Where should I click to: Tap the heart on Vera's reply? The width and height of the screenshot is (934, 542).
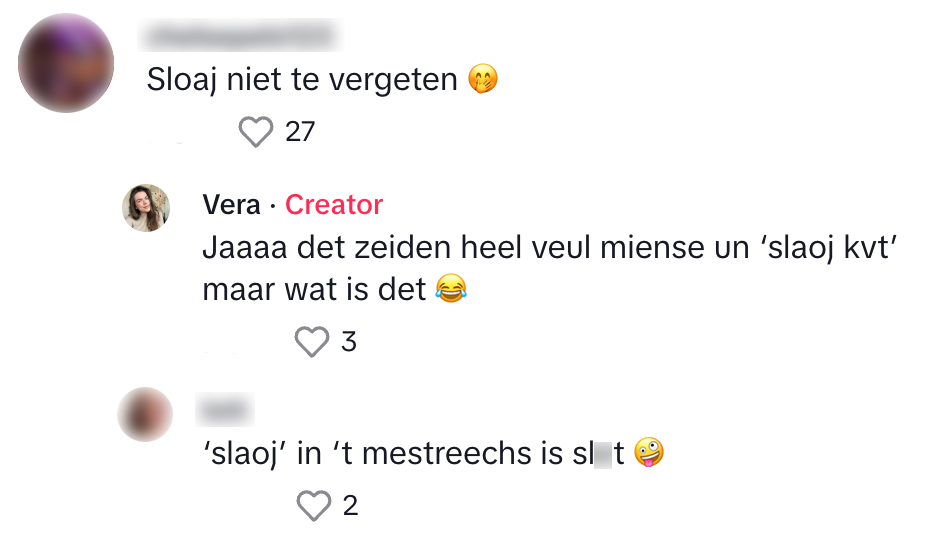pos(312,342)
